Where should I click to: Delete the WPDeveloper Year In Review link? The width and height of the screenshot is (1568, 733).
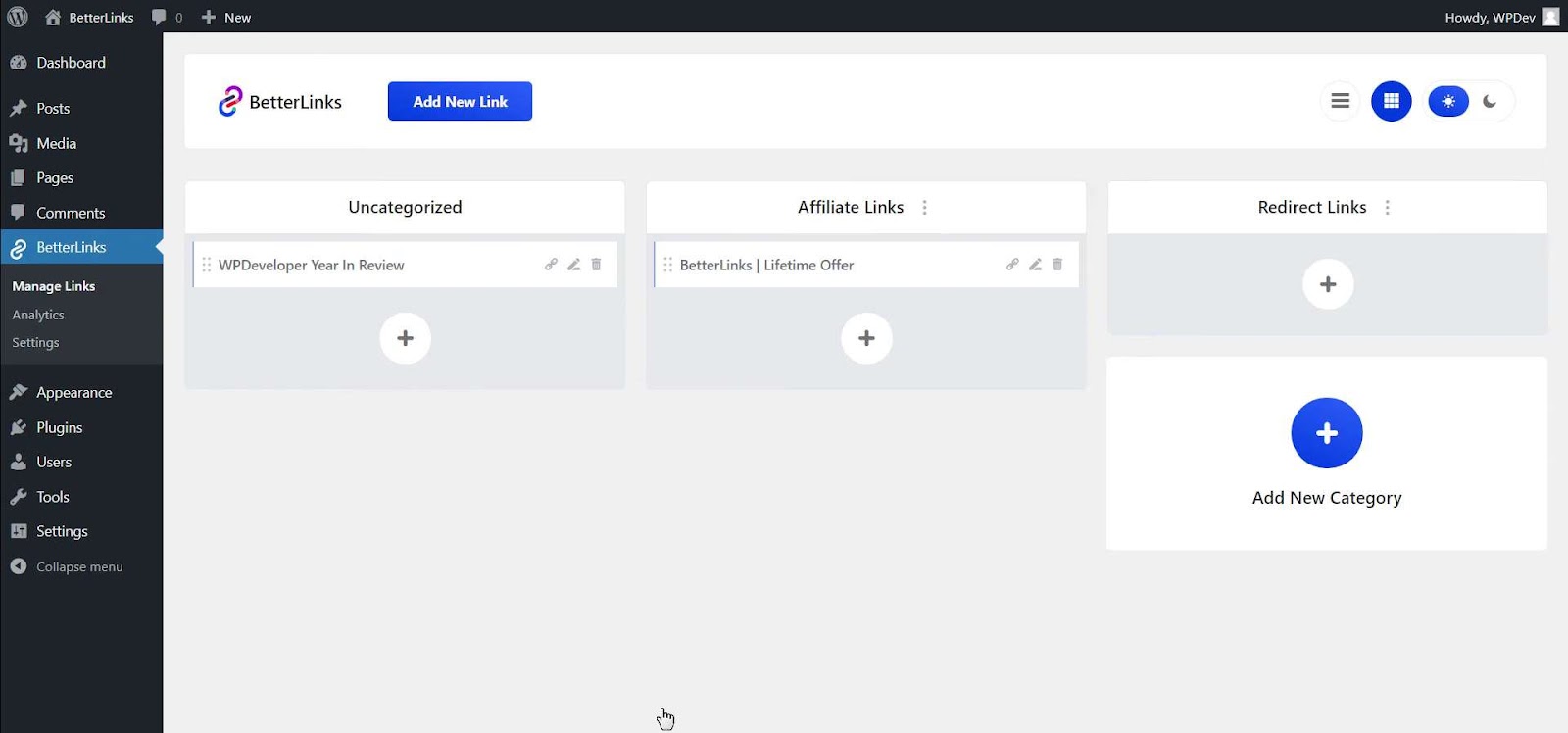click(596, 265)
